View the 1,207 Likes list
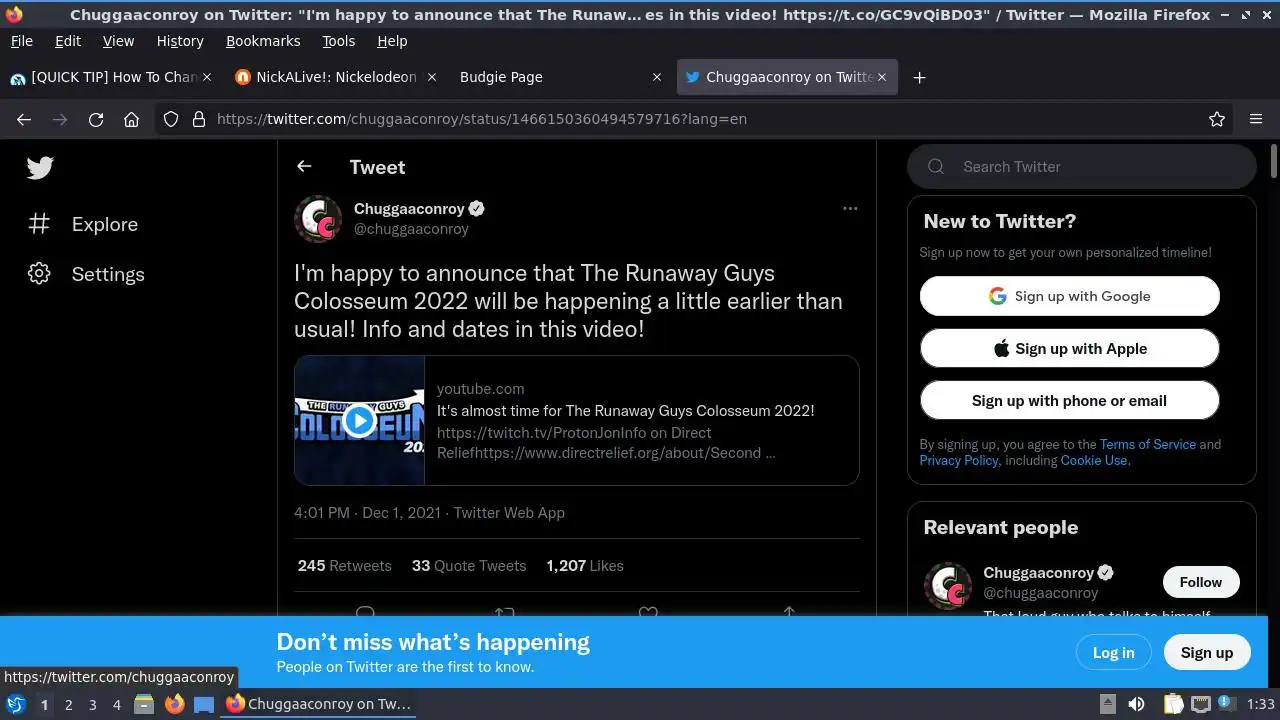The image size is (1280, 720). pos(584,566)
